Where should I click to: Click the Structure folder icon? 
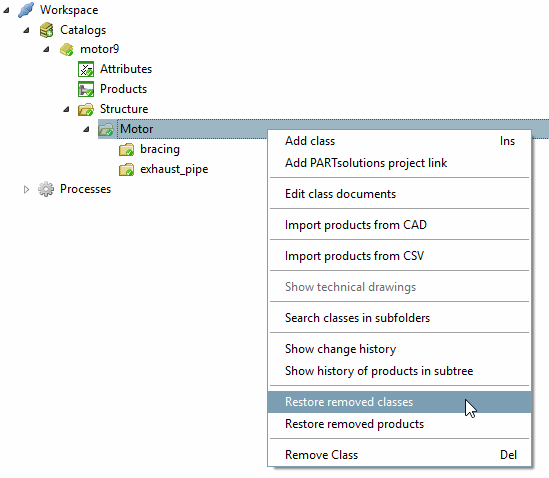(x=86, y=109)
